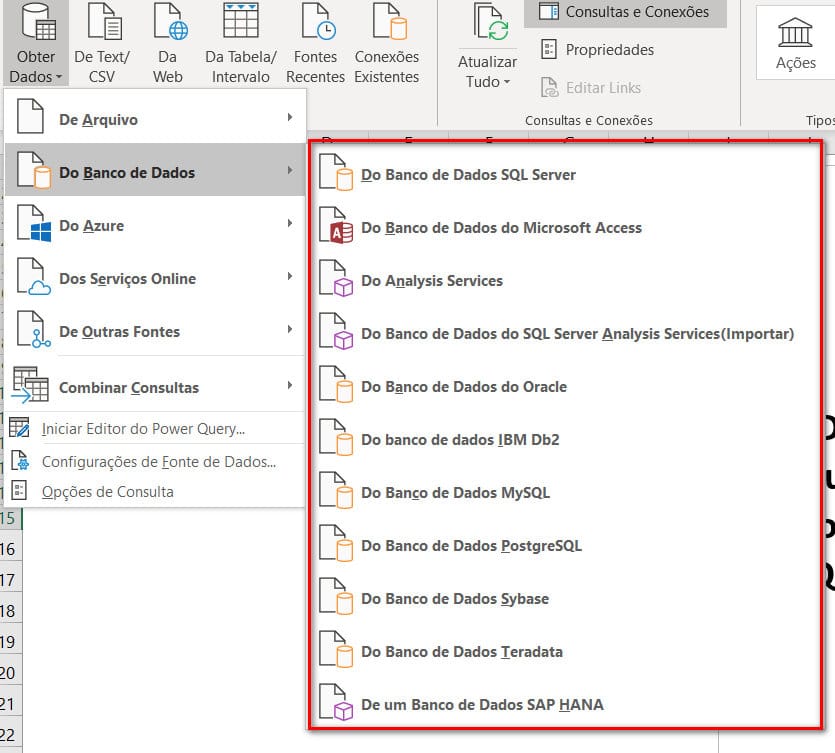Click the Da Web globe icon
This screenshot has width=835, height=753.
[x=170, y=22]
